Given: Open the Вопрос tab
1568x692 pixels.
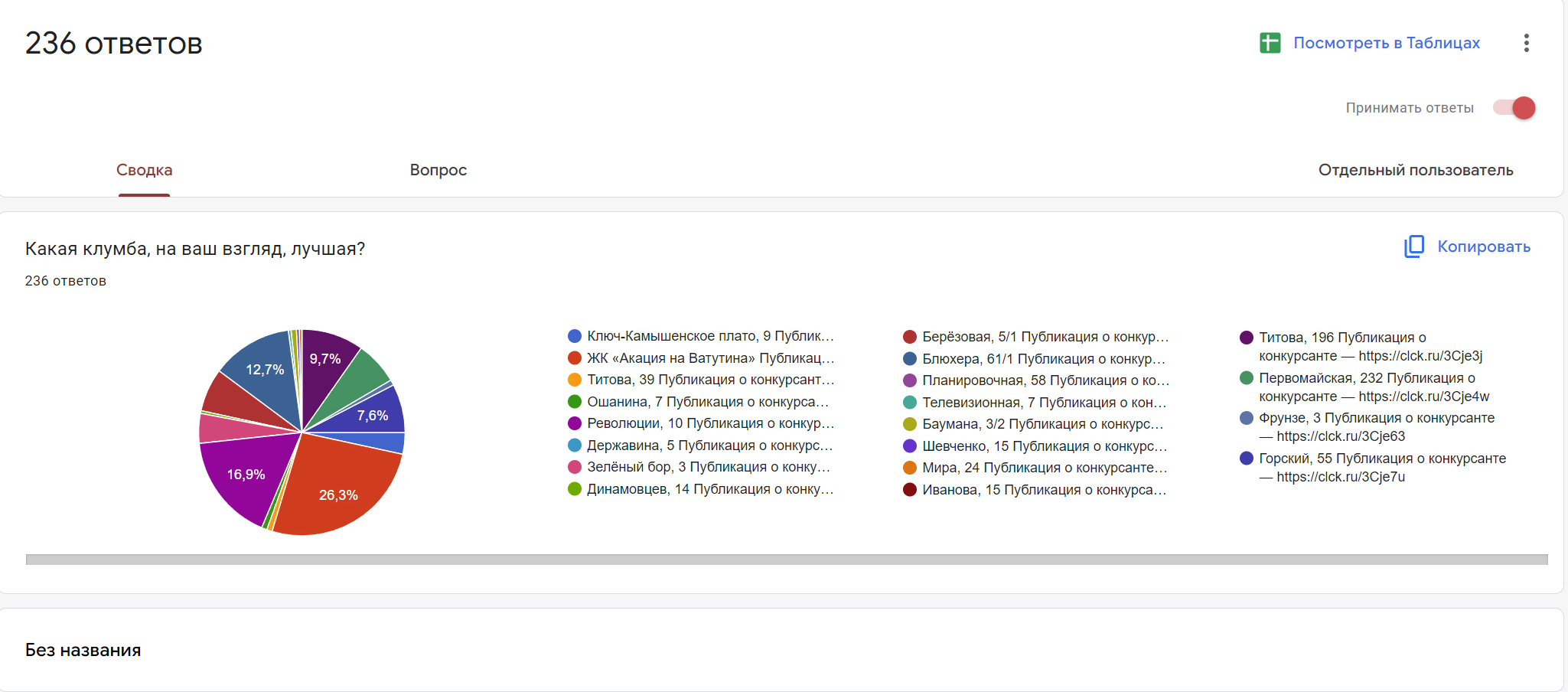Looking at the screenshot, I should click(x=438, y=170).
